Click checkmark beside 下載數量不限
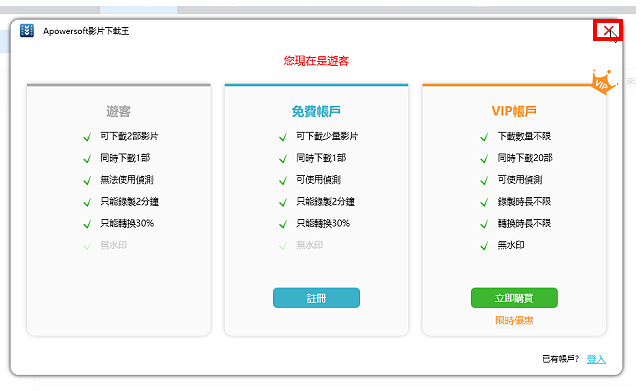The width and height of the screenshot is (644, 391). pyautogui.click(x=484, y=137)
